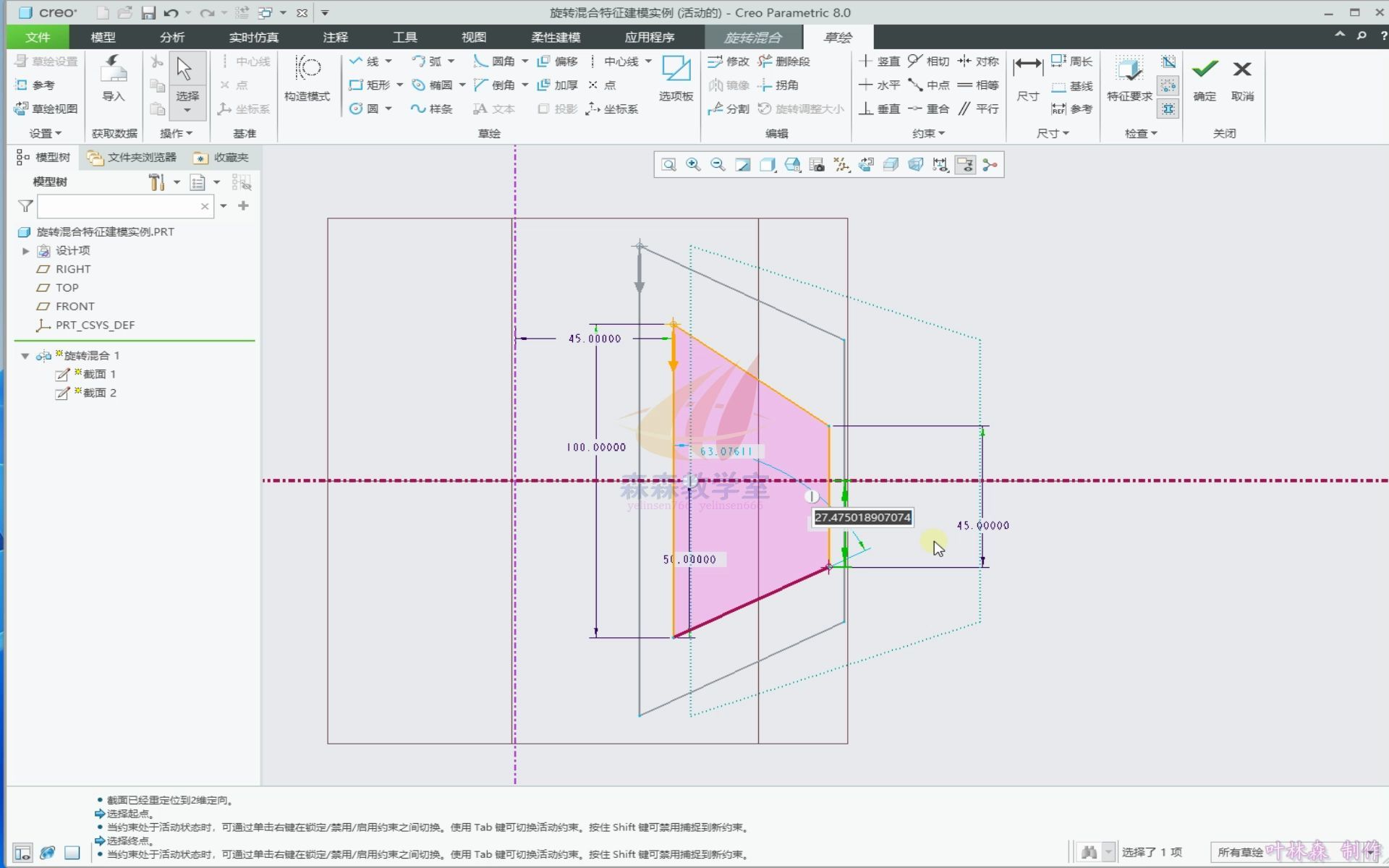
Task: Open the 矩形 rectangle dropdown arrow
Action: pyautogui.click(x=399, y=85)
